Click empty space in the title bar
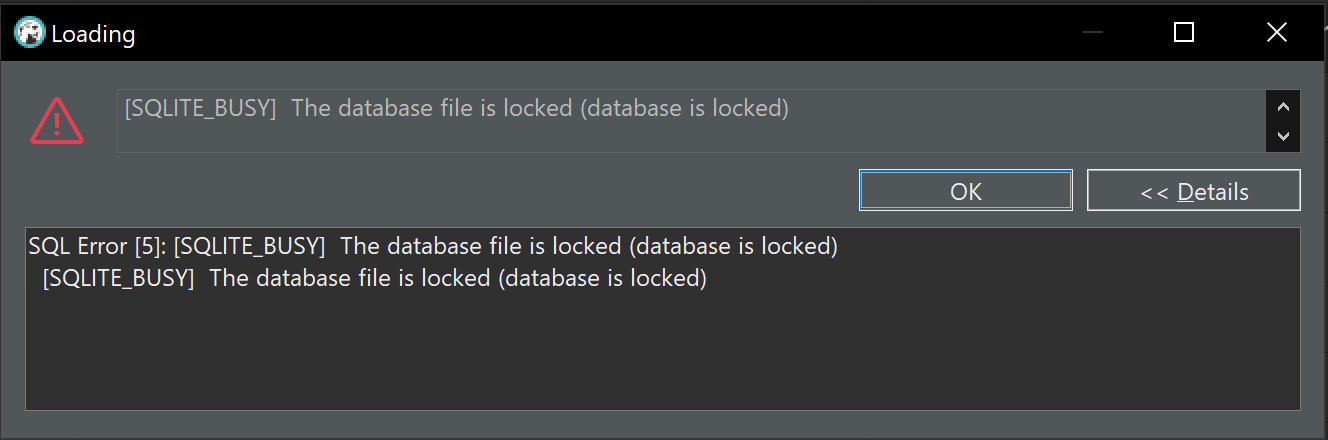Image resolution: width=1328 pixels, height=440 pixels. 600,33
